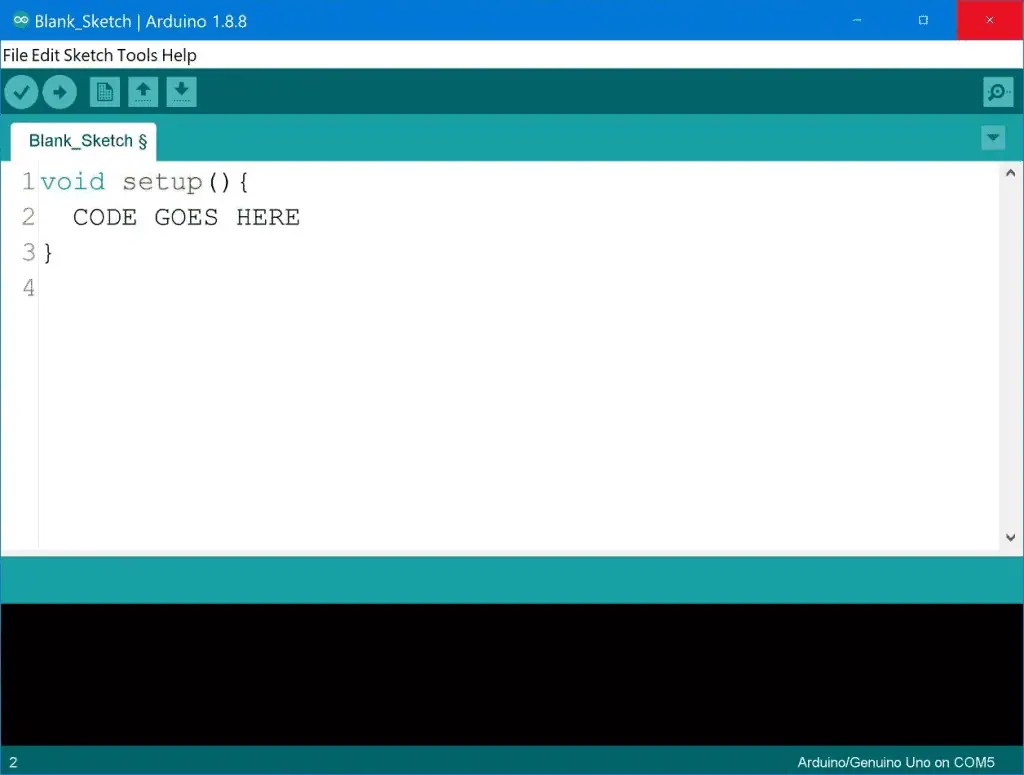The height and width of the screenshot is (775, 1024).
Task: Open the Serial Monitor magnifier icon
Action: (x=998, y=92)
